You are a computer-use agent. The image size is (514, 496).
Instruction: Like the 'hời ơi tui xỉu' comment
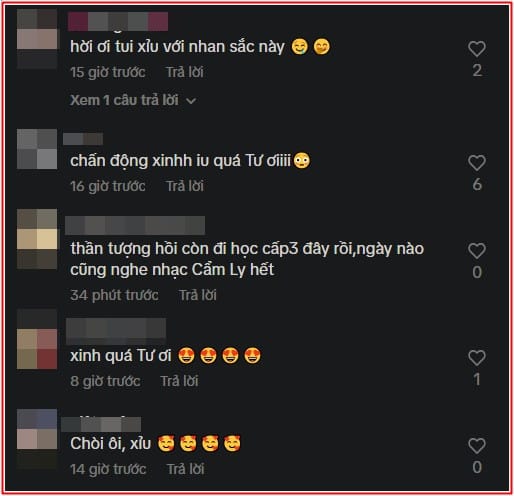coord(477,49)
